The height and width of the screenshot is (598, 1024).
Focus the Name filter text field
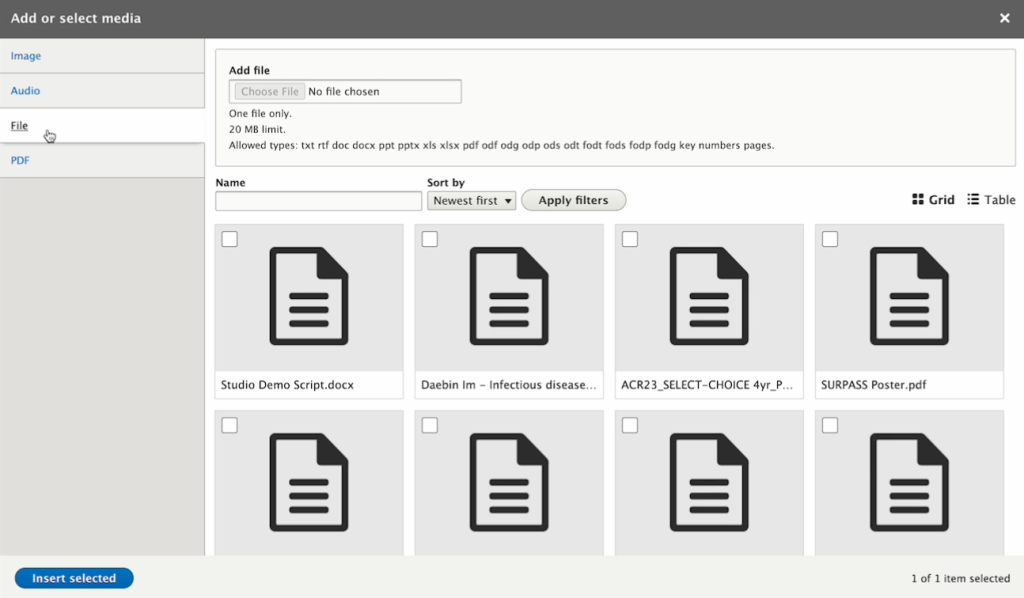(318, 201)
